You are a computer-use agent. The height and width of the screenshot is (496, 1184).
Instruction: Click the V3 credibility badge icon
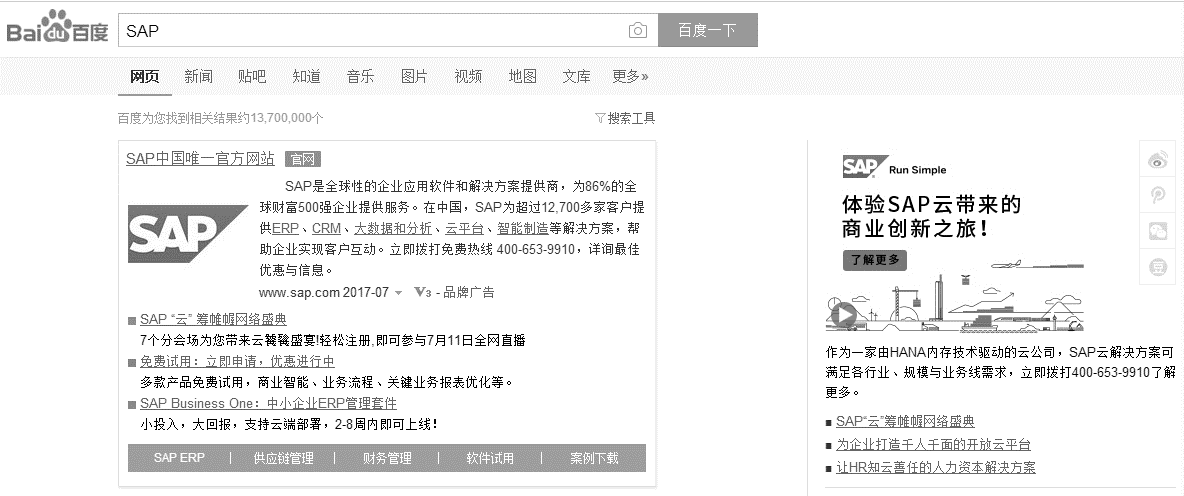click(x=422, y=293)
